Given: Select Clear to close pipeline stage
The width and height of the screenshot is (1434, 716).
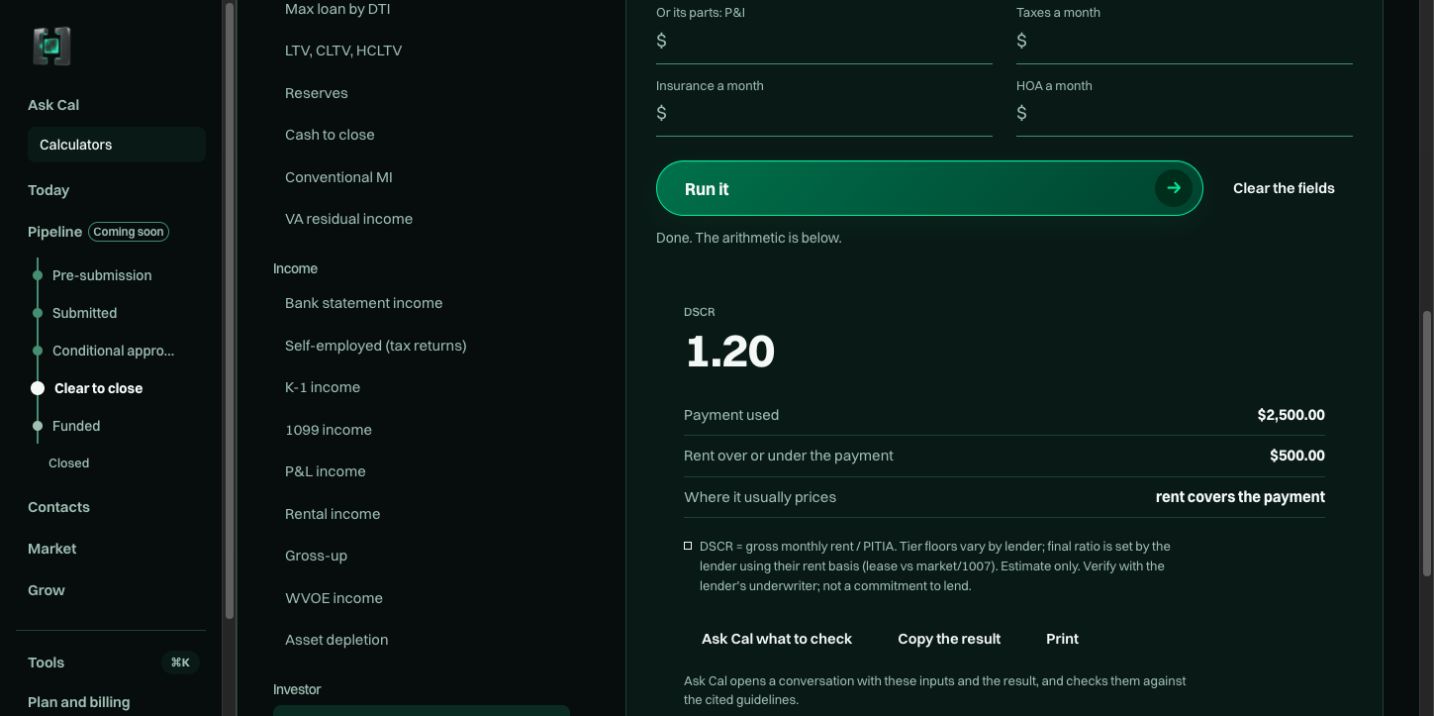Looking at the screenshot, I should pos(98,388).
